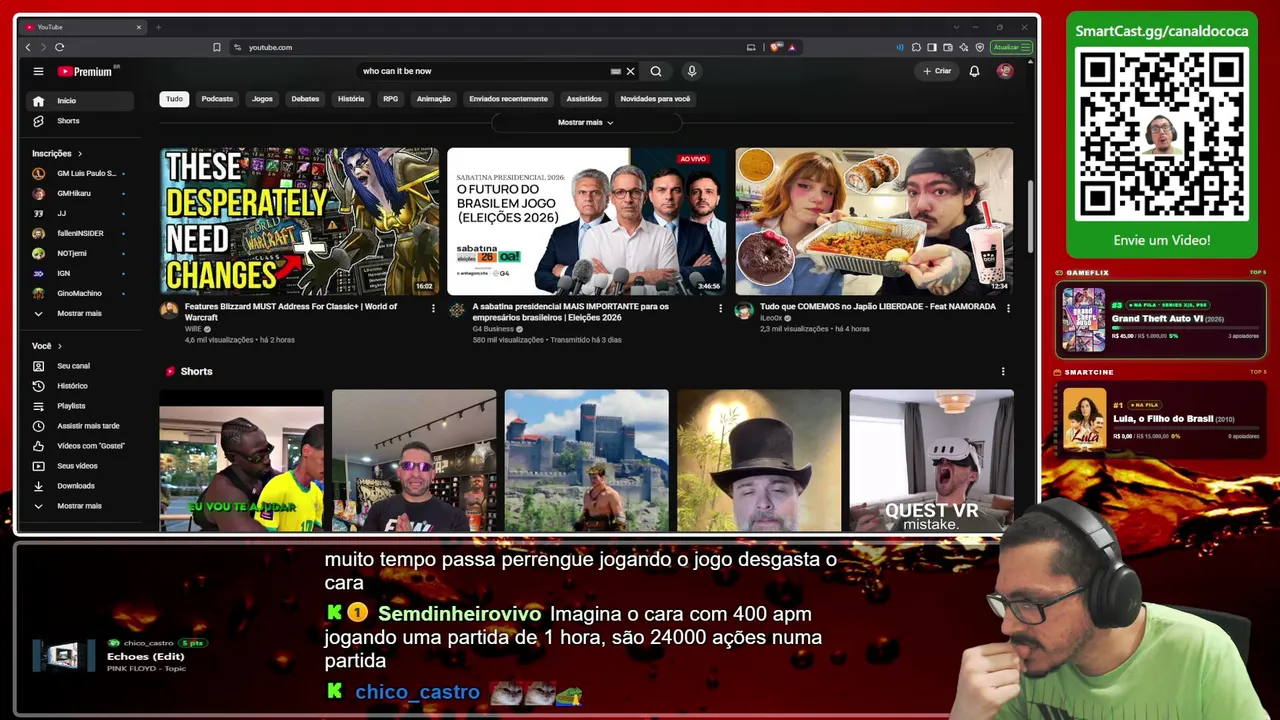Screen dimensions: 1280x720
Task: Select the História filter chip
Action: click(x=351, y=99)
